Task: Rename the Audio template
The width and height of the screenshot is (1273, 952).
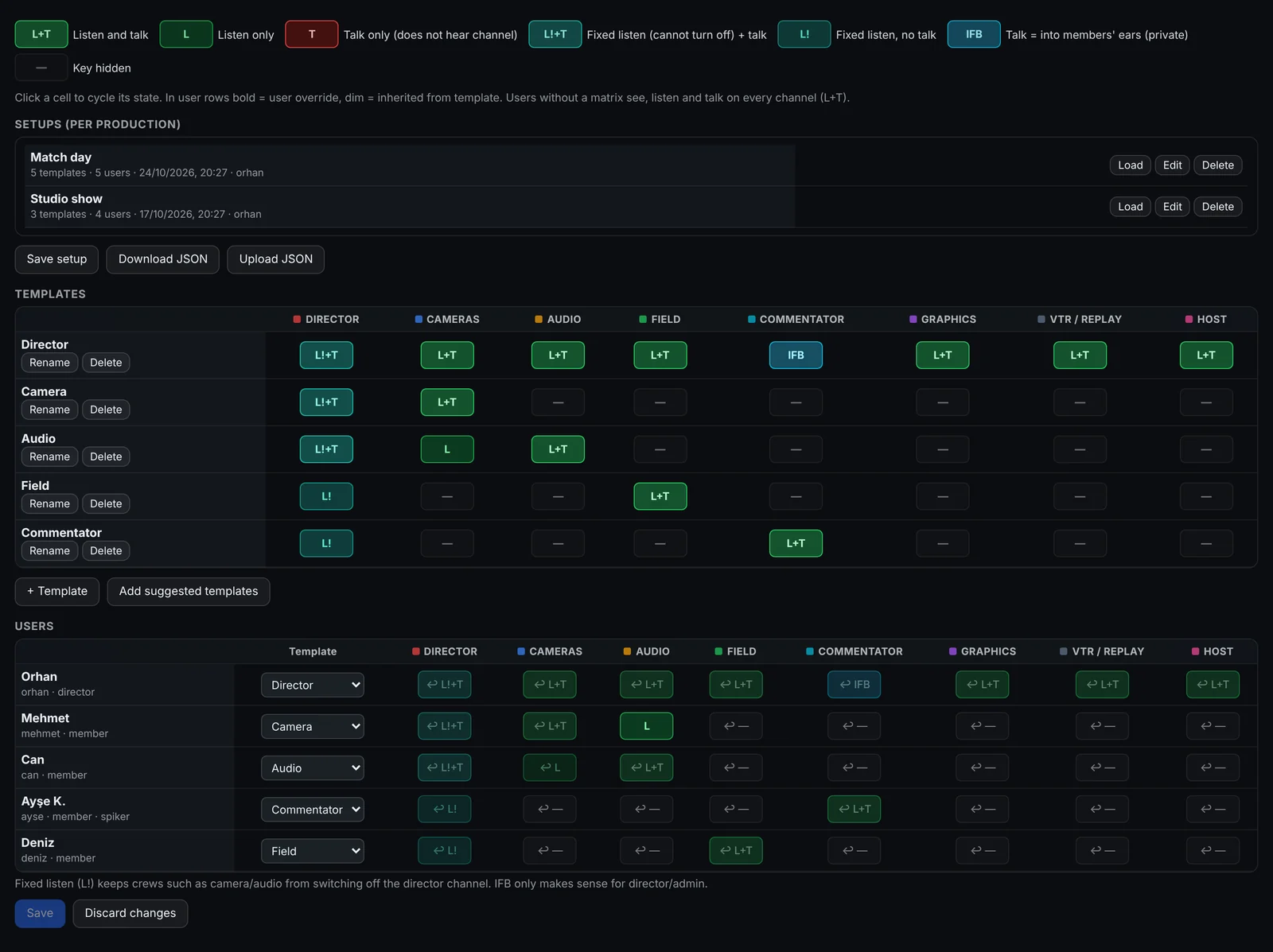Action: (x=49, y=457)
